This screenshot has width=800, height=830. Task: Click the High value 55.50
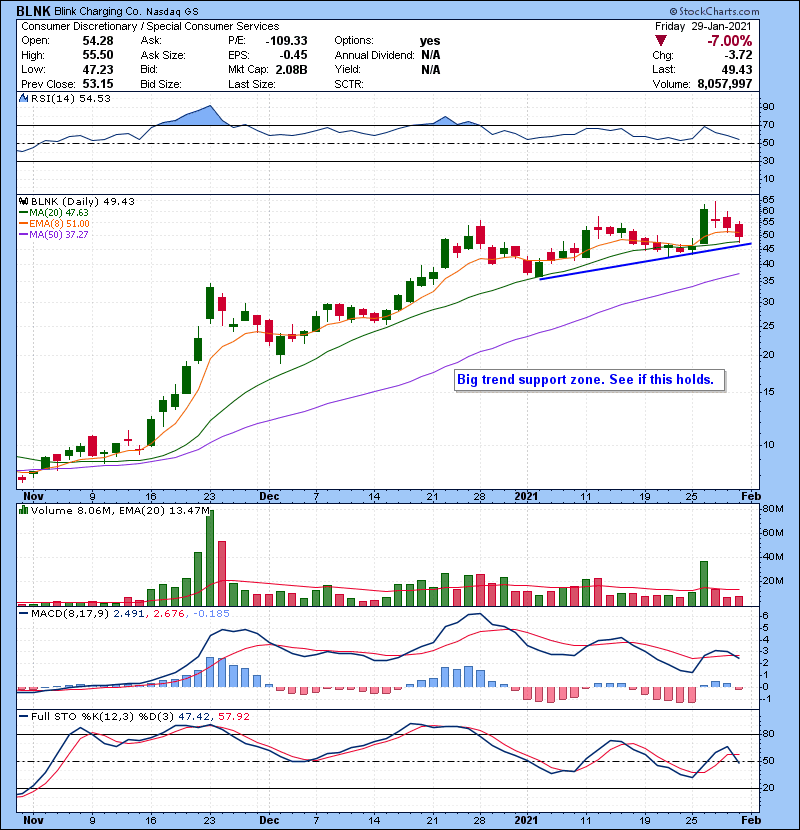(x=97, y=55)
